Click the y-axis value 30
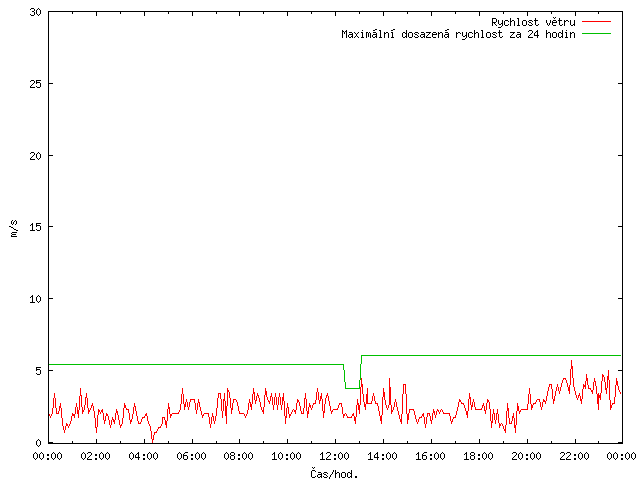Image resolution: width=640 pixels, height=480 pixels. coord(36,12)
